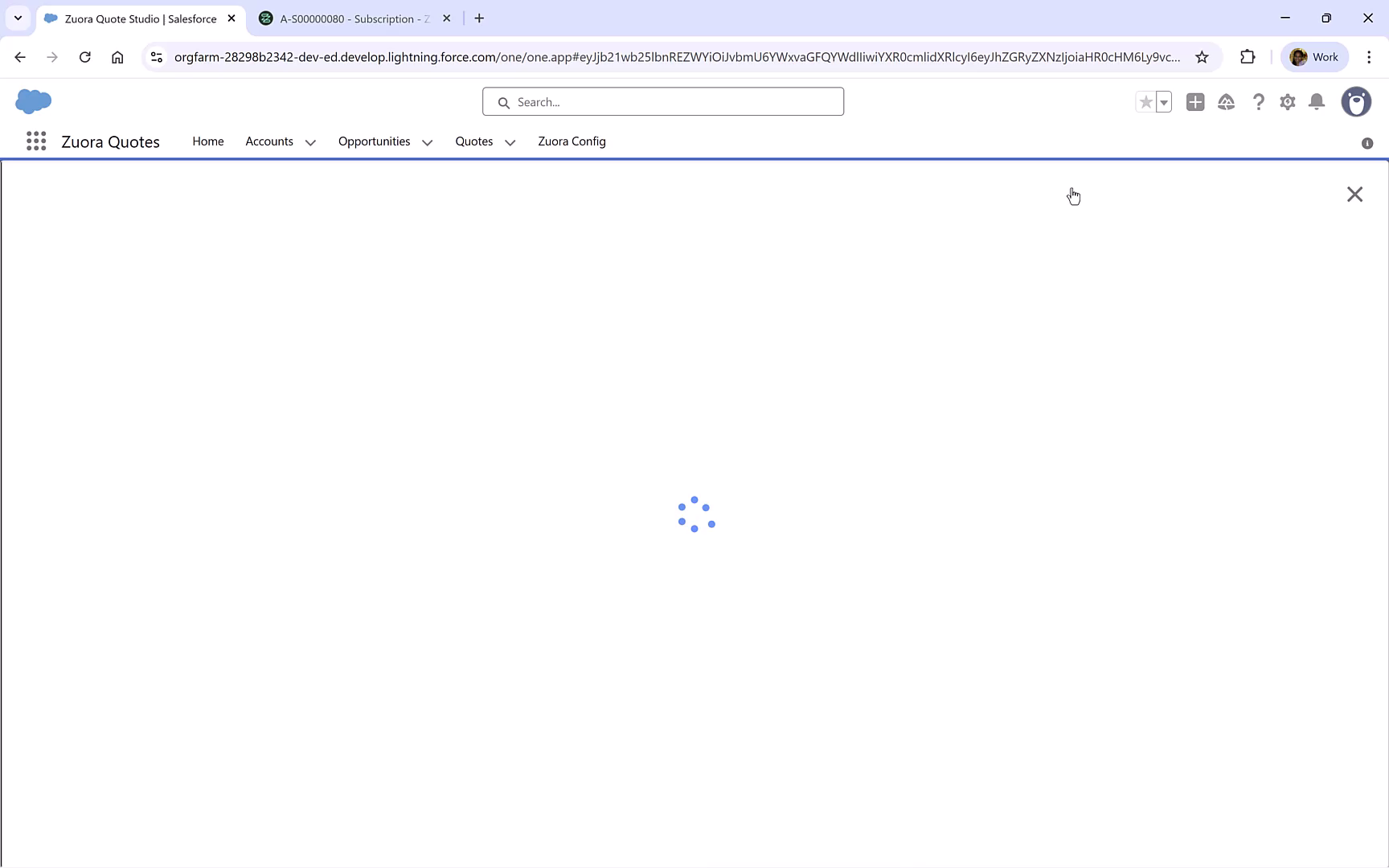Bookmark this page via the address bar star
Screen dimensions: 1389x868
click(1202, 56)
